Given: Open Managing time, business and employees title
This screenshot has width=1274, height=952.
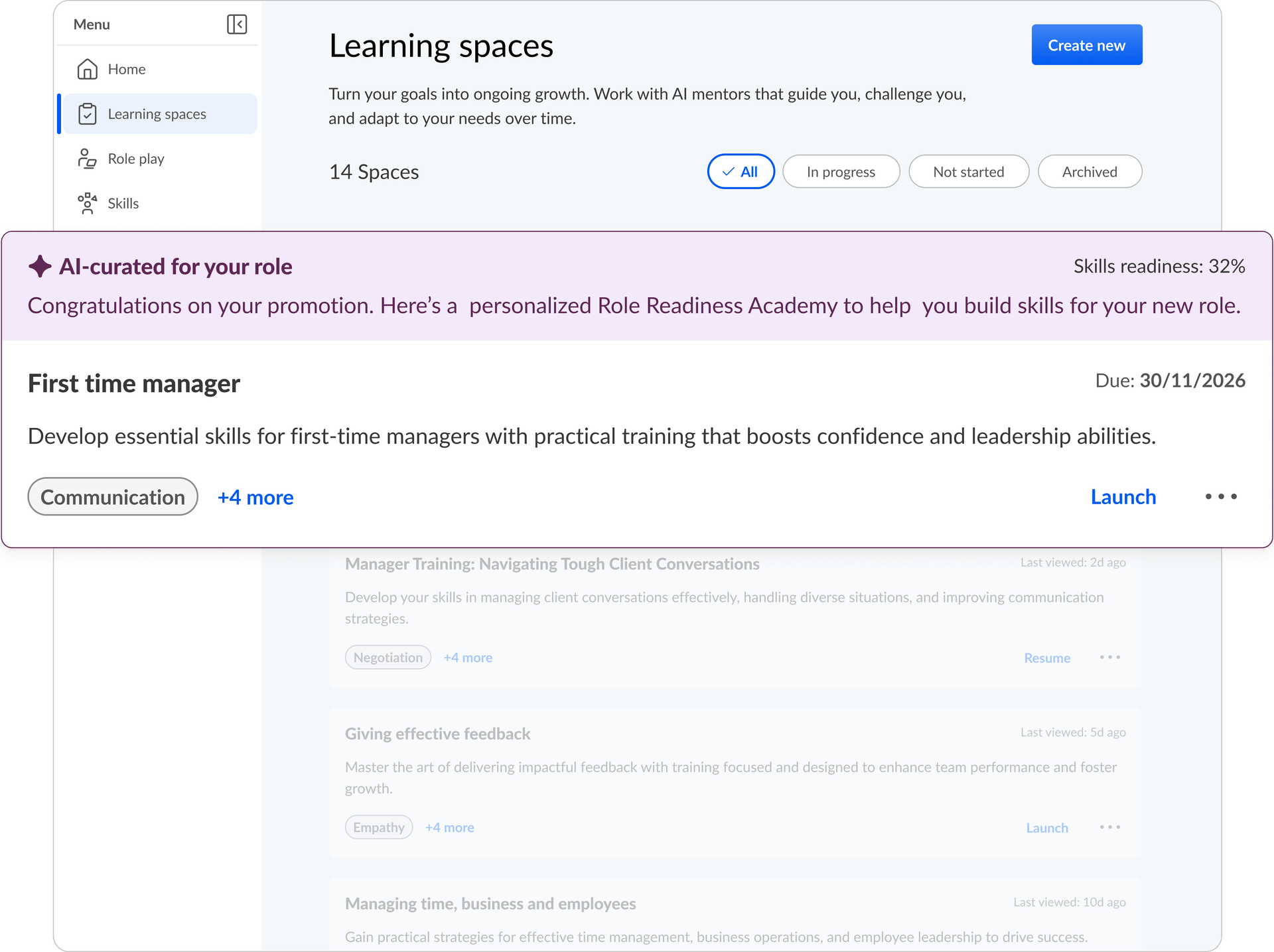Looking at the screenshot, I should tap(490, 904).
